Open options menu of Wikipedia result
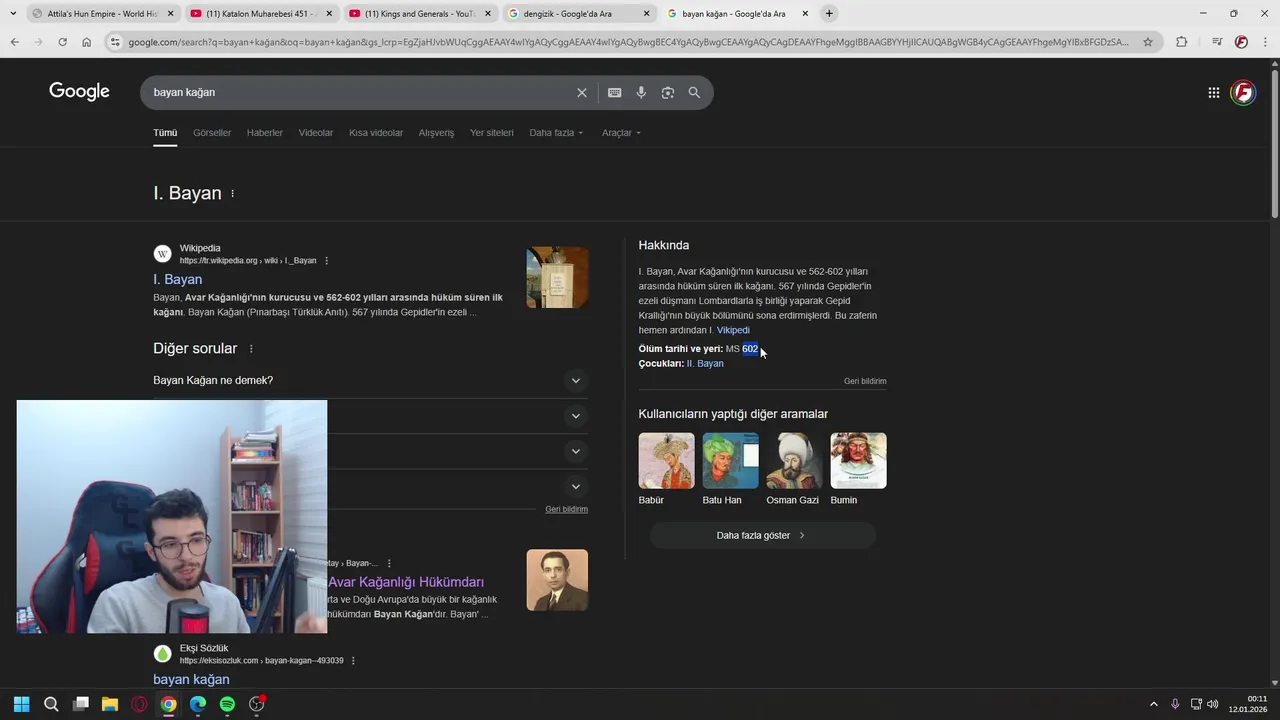 [x=326, y=261]
